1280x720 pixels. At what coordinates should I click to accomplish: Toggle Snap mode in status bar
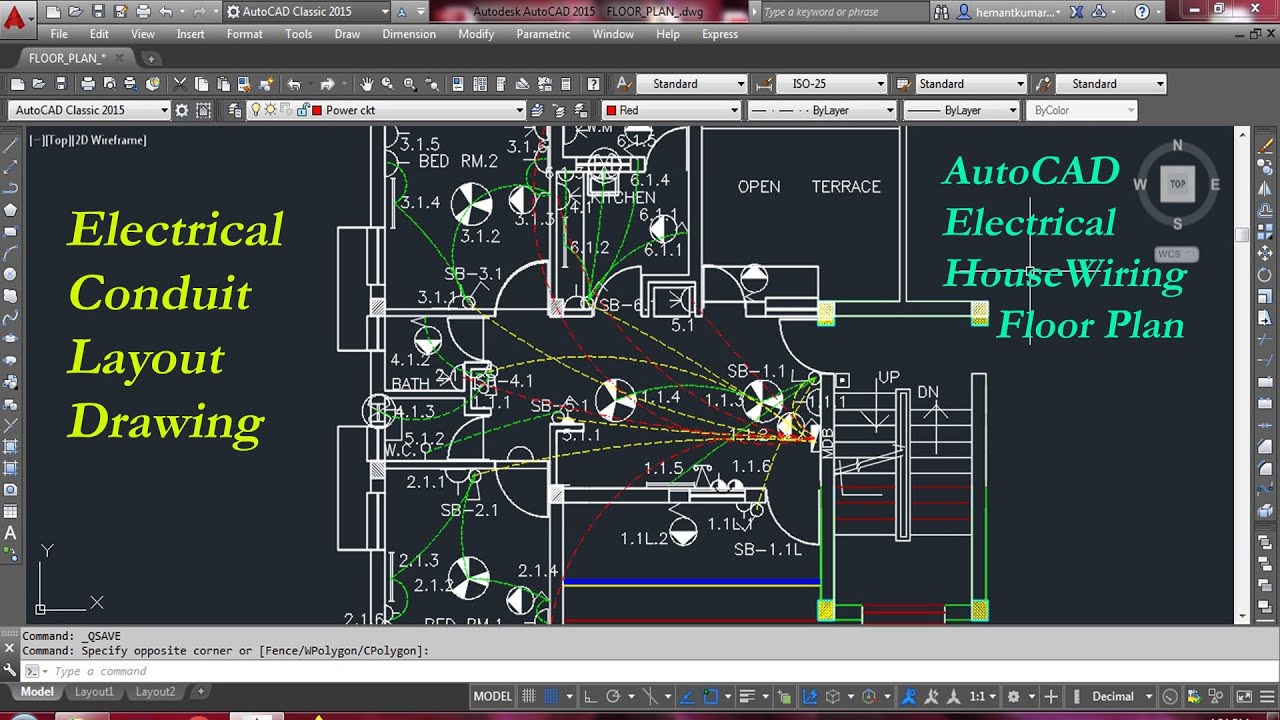tap(551, 696)
